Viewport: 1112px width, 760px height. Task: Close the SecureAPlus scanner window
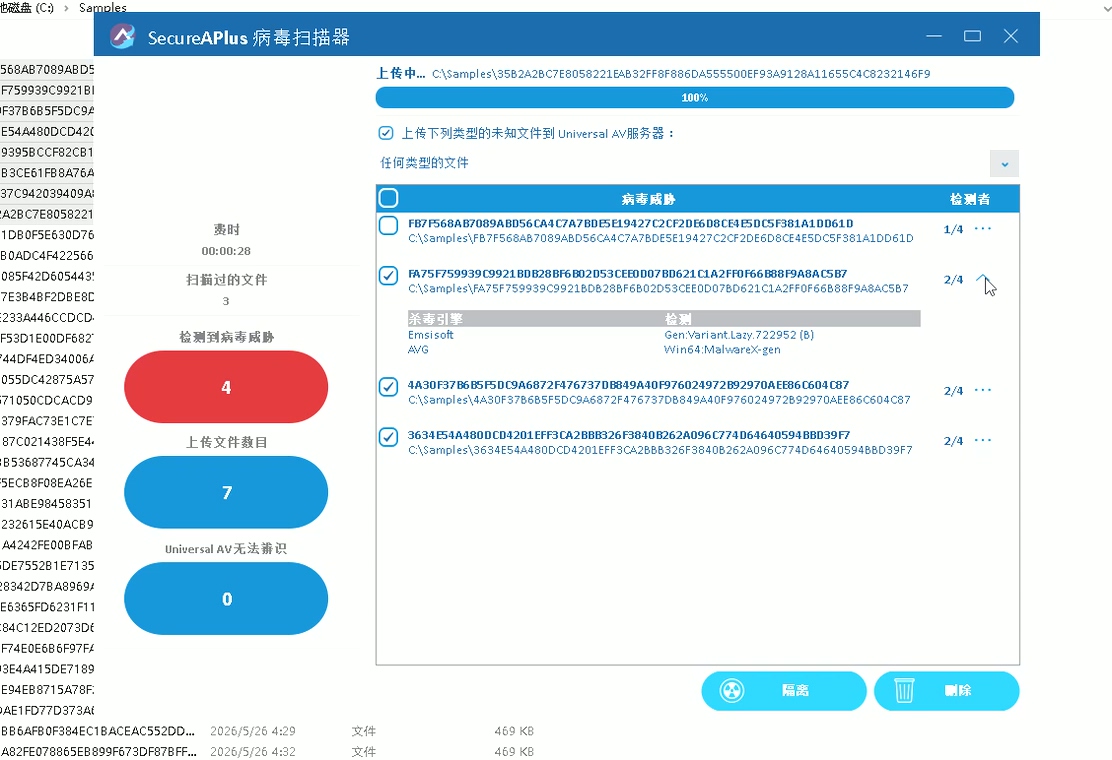point(1011,36)
